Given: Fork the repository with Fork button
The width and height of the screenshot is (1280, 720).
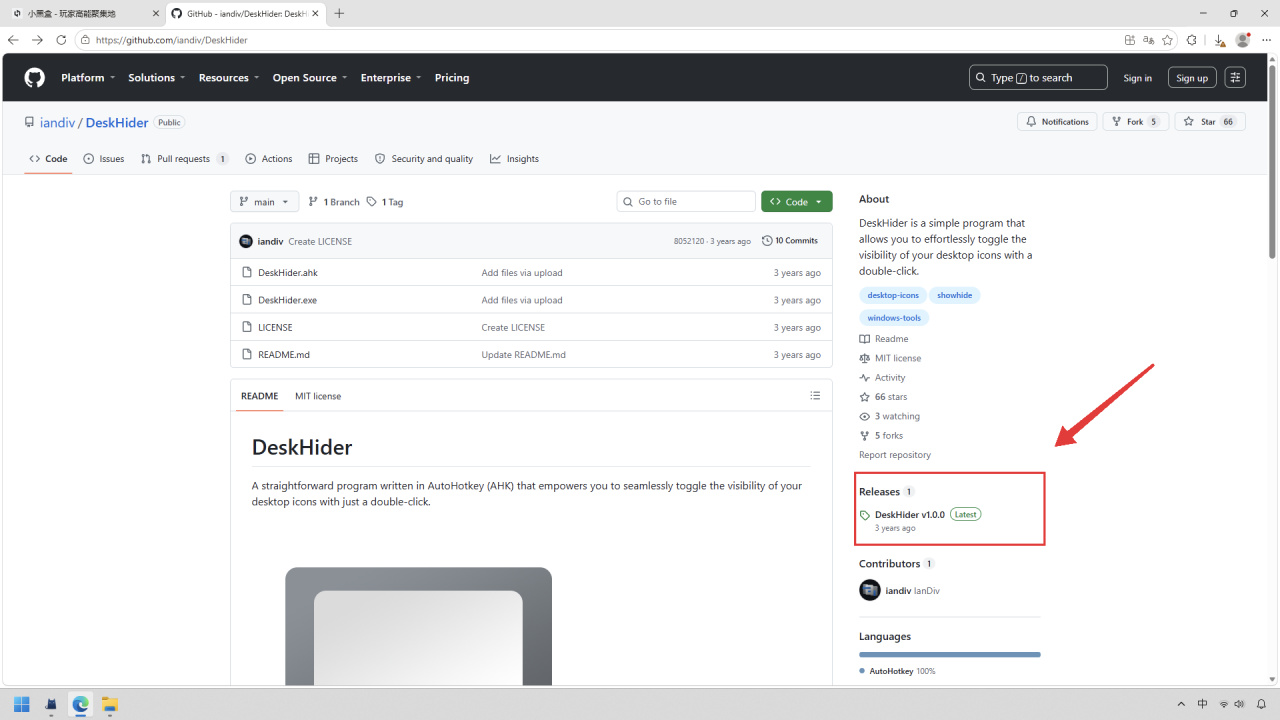Looking at the screenshot, I should tap(1135, 122).
